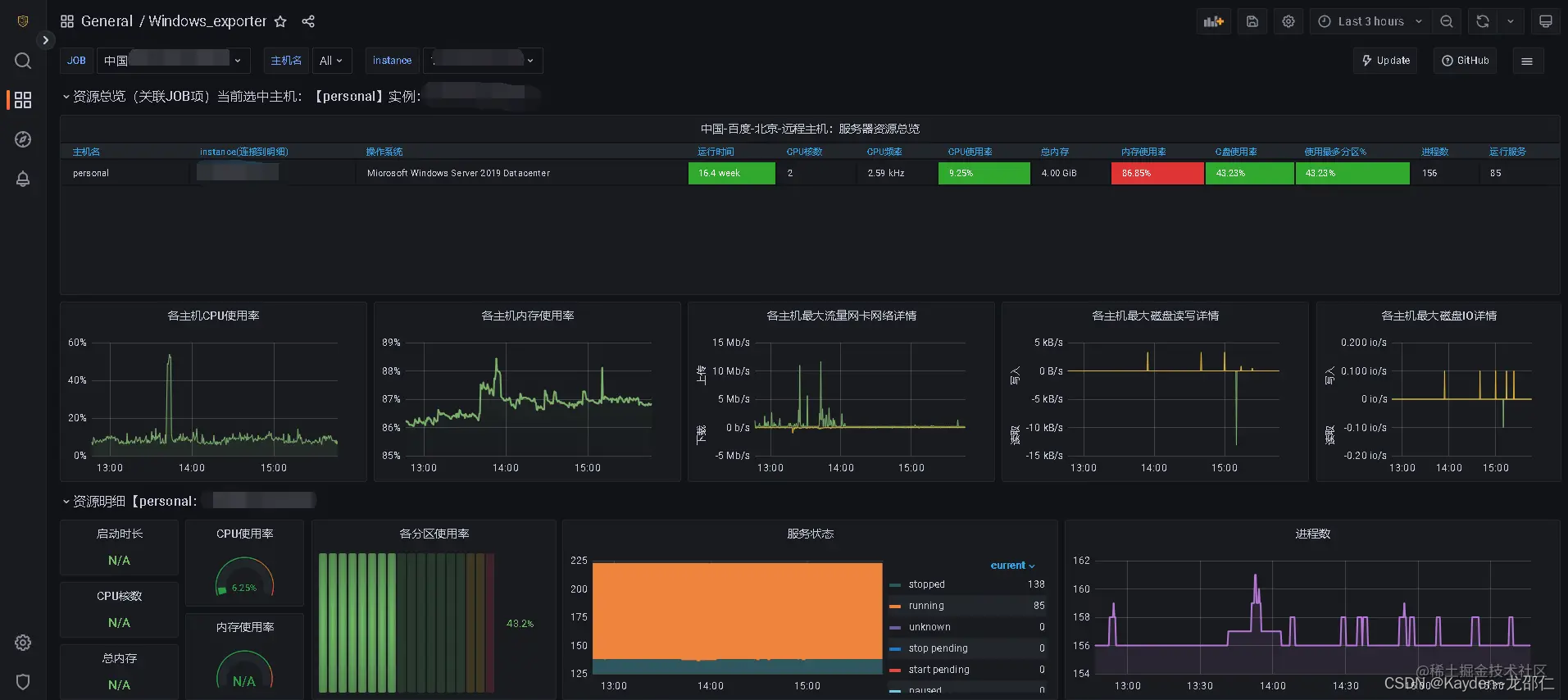The image size is (1568, 700).
Task: Open the refresh interval dropdown
Action: pyautogui.click(x=1510, y=21)
